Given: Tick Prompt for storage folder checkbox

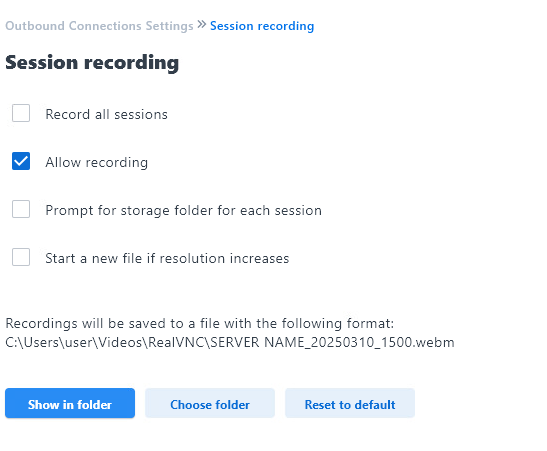Looking at the screenshot, I should 21,209.
